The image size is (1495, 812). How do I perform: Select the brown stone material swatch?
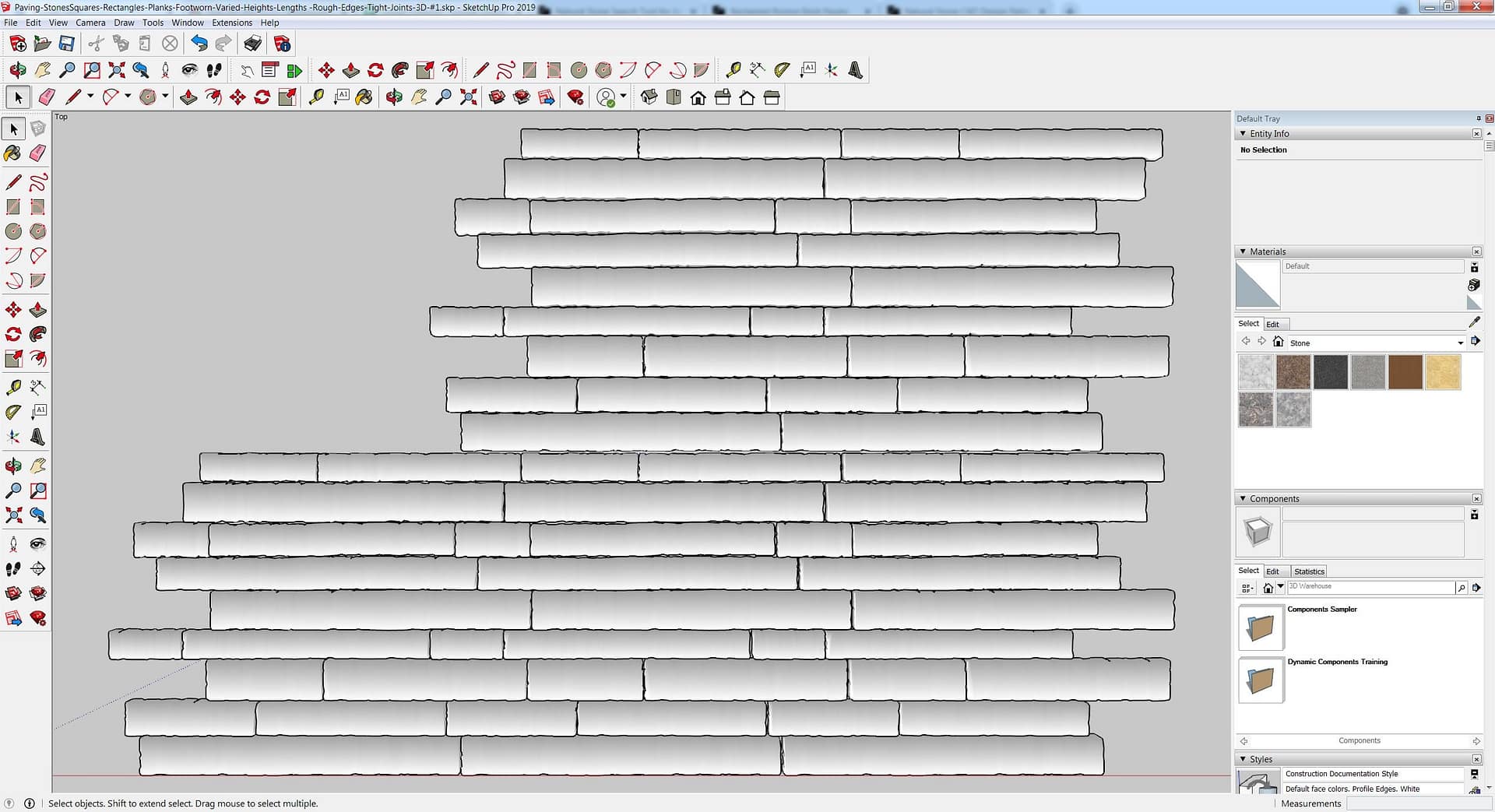(1405, 372)
